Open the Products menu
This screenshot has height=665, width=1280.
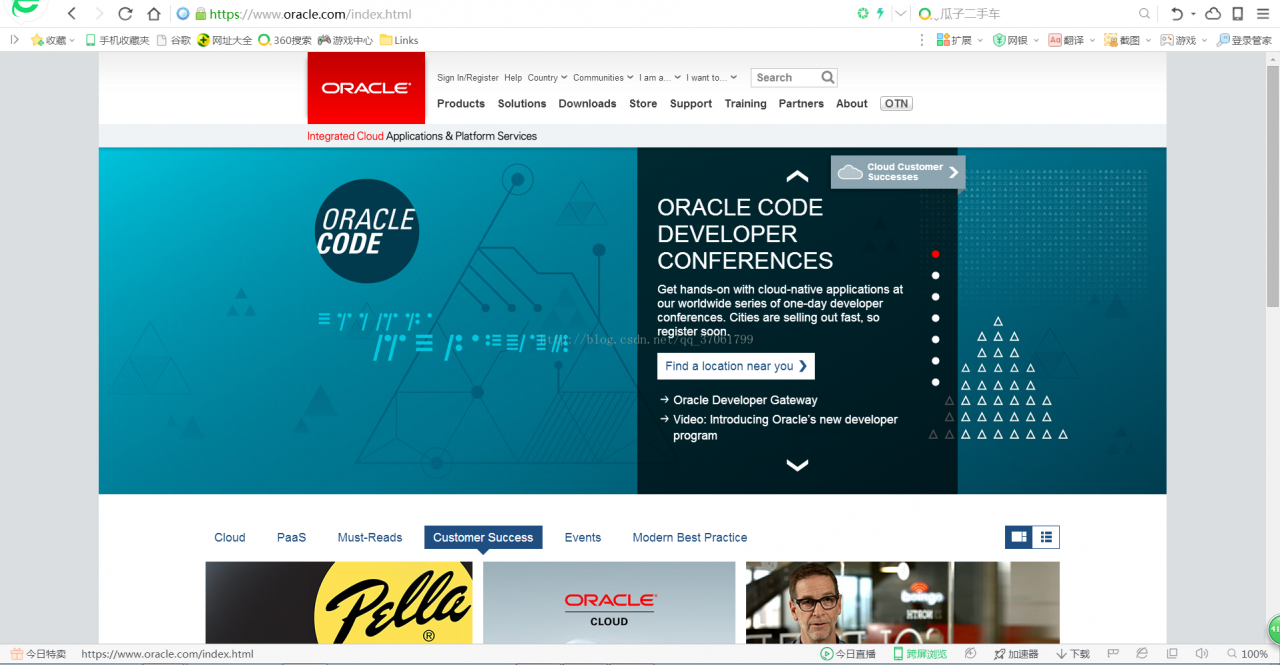coord(461,104)
